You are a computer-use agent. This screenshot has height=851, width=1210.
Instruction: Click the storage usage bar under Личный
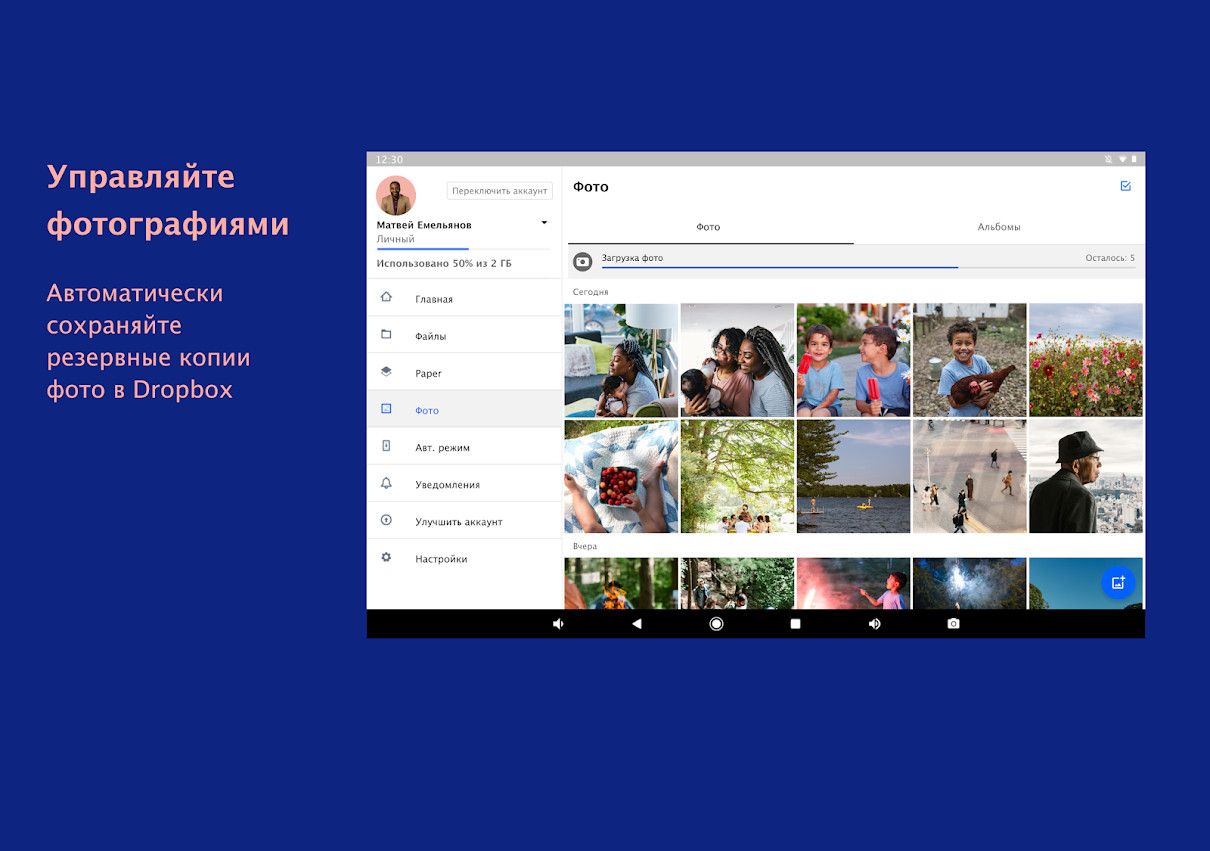[463, 248]
